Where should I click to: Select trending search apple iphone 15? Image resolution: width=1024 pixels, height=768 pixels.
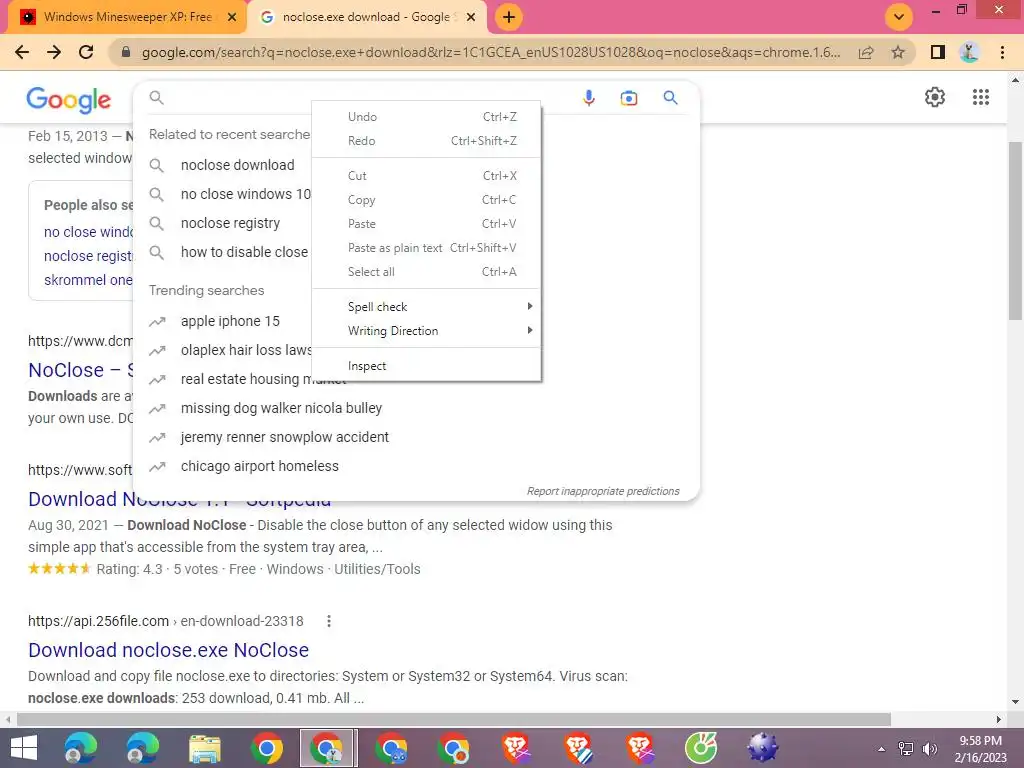click(x=230, y=321)
